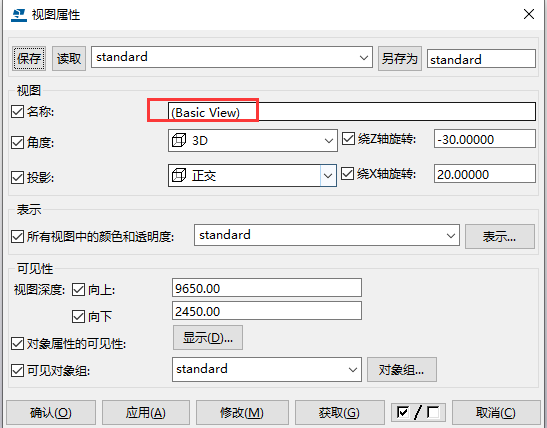Open the 正交 projection dropdown arrow
Image resolution: width=547 pixels, height=428 pixels.
pos(328,175)
